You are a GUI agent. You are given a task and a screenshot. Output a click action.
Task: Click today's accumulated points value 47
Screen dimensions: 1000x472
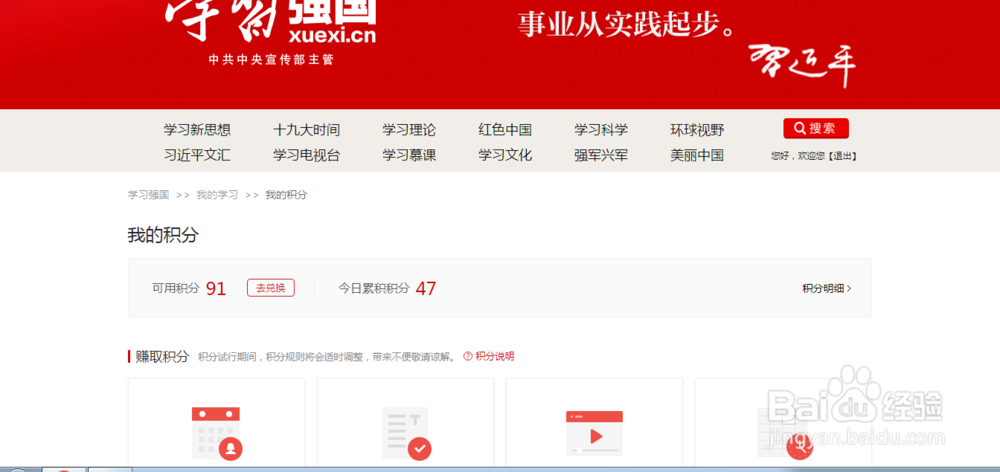click(426, 288)
